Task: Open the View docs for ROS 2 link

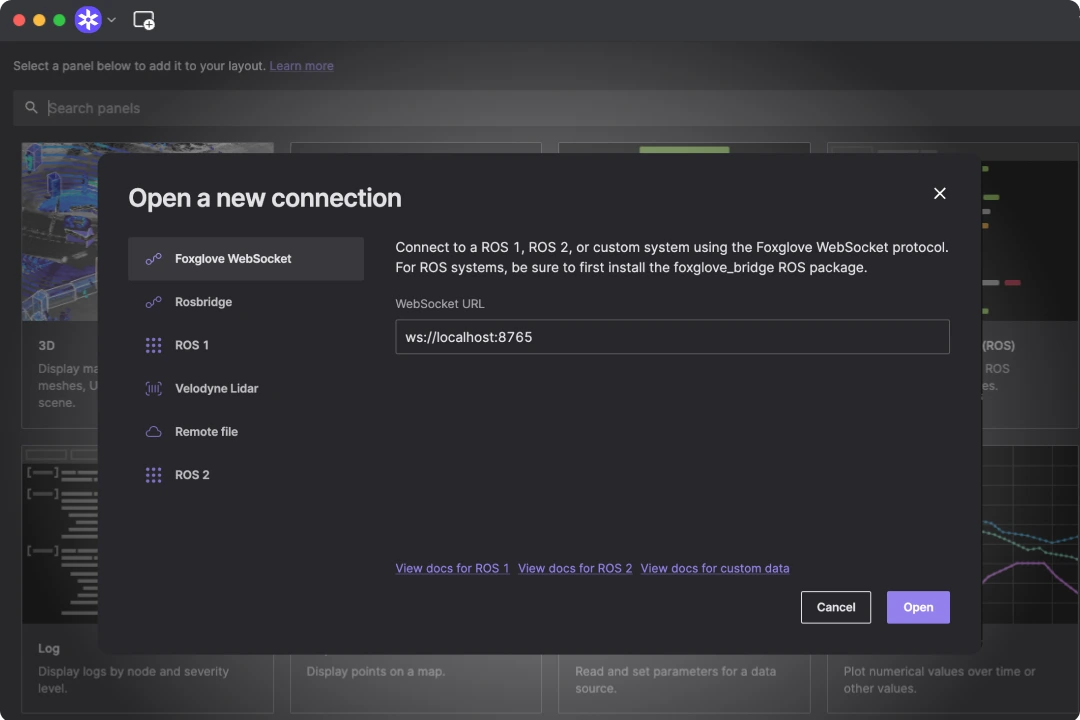Action: pyautogui.click(x=575, y=568)
